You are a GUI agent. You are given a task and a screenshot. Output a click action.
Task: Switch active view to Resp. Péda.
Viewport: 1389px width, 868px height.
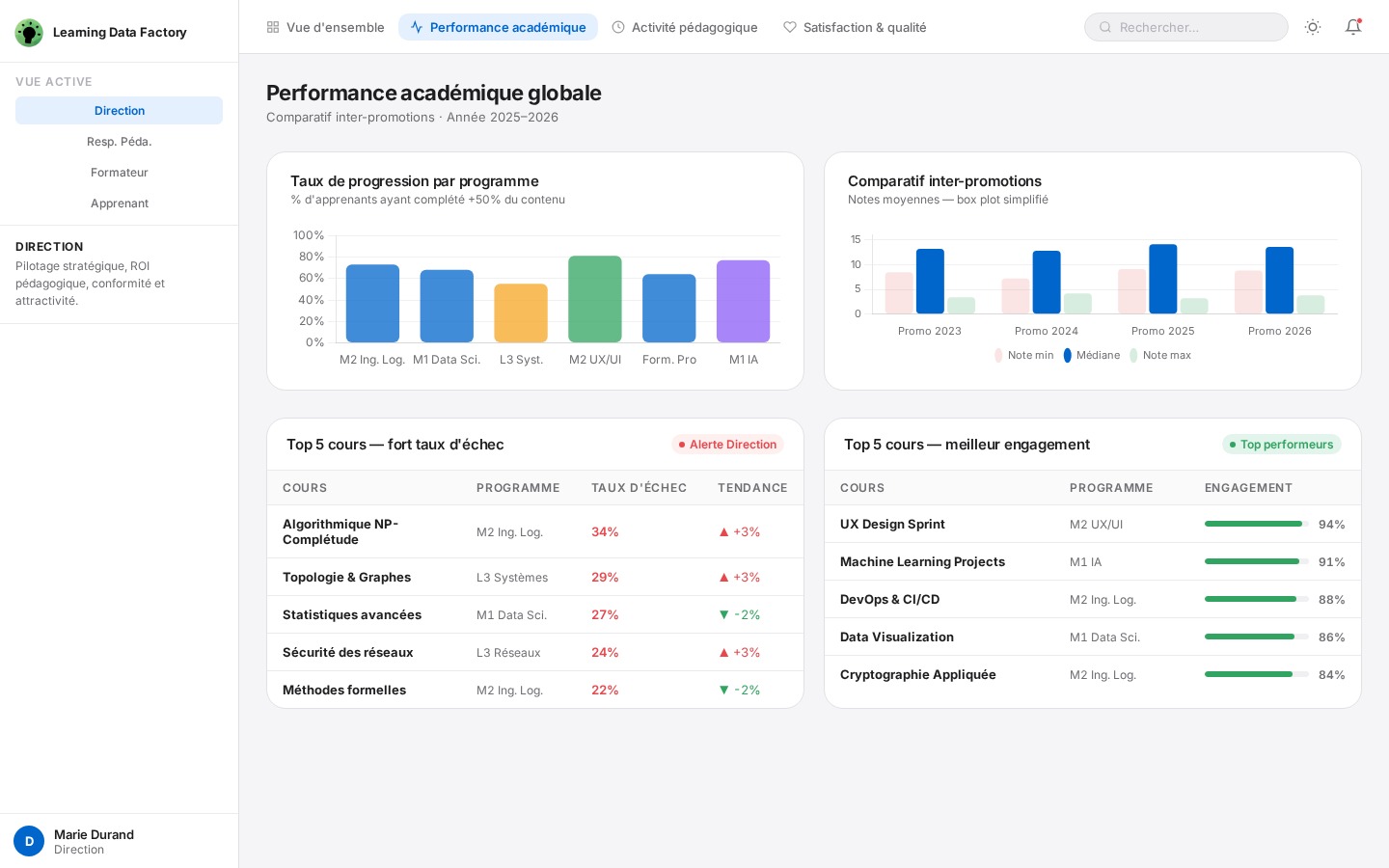[x=119, y=142]
